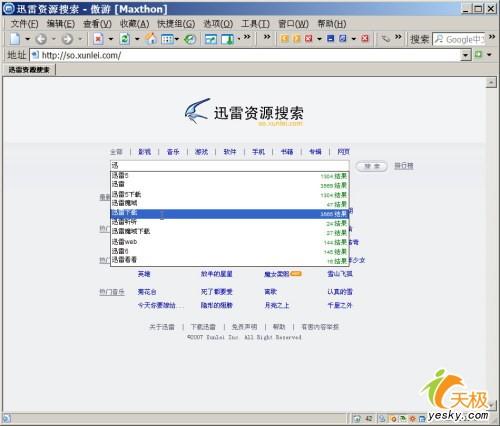The image size is (500, 426).
Task: Expand the dropdown arrow beside new page icon
Action: [x=28, y=39]
